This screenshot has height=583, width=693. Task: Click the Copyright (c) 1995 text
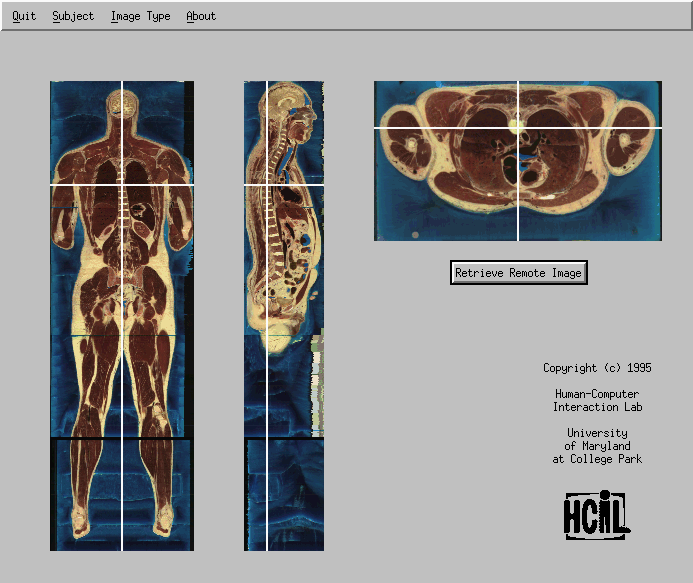(x=597, y=368)
